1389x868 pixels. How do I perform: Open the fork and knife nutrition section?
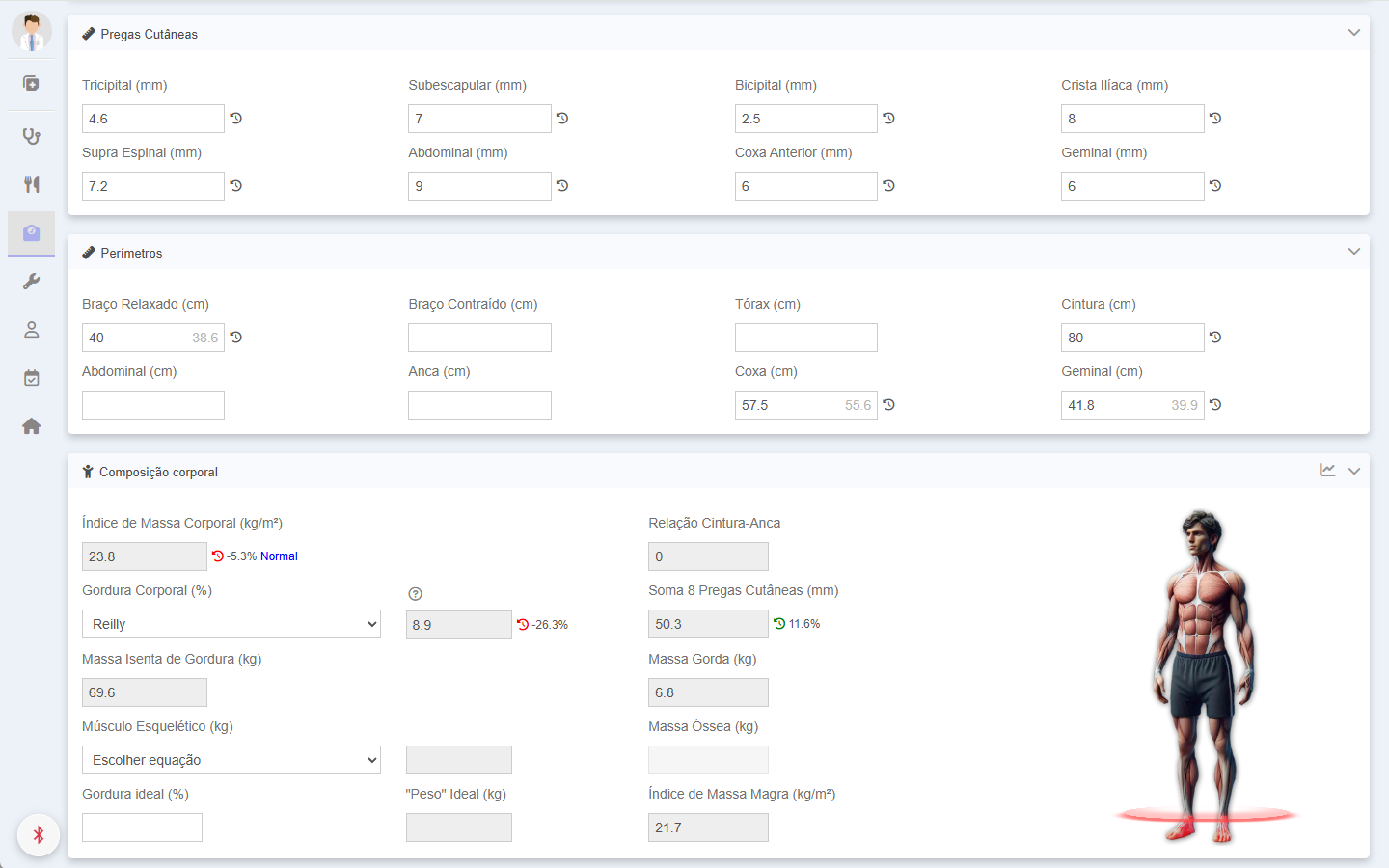(x=31, y=184)
